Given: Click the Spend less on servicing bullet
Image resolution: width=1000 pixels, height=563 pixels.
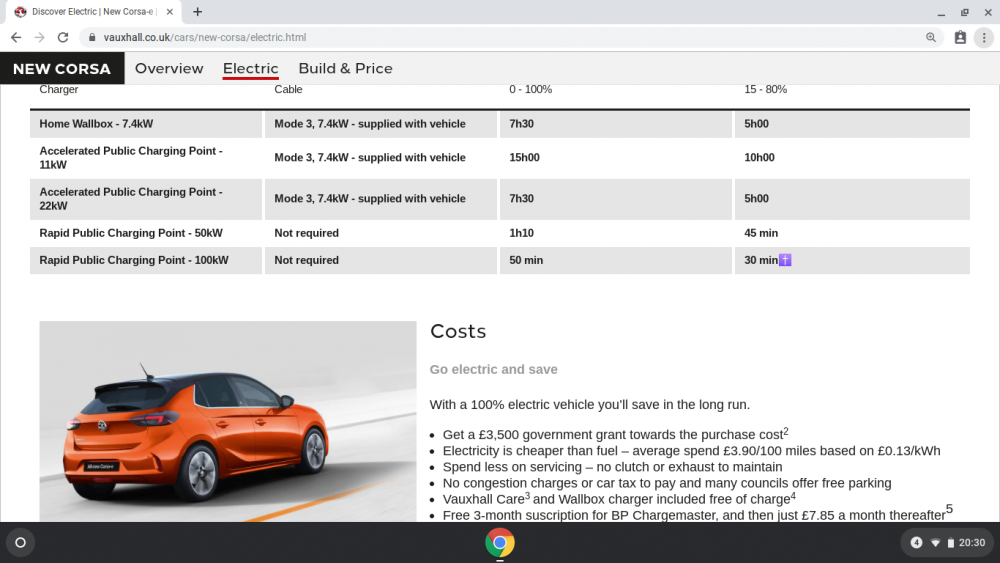Looking at the screenshot, I should [612, 467].
